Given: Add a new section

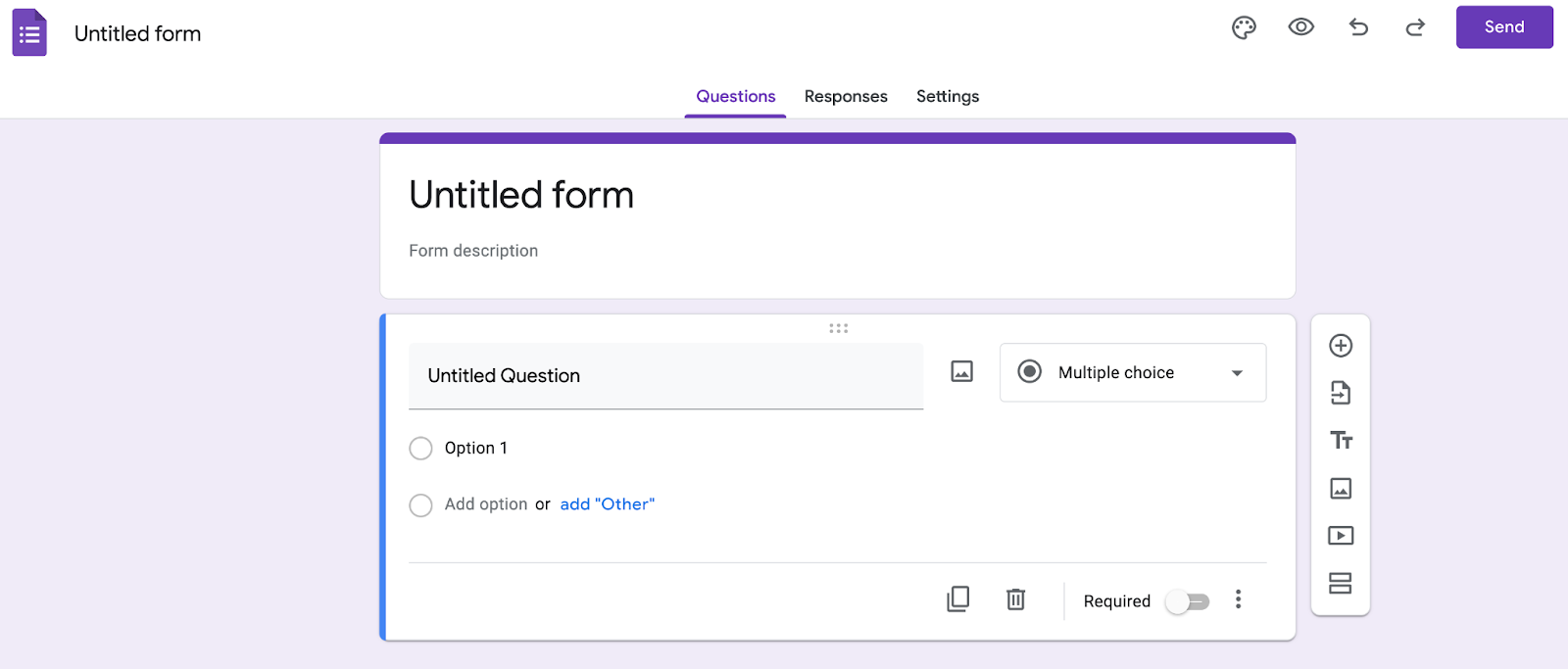Looking at the screenshot, I should [x=1341, y=584].
